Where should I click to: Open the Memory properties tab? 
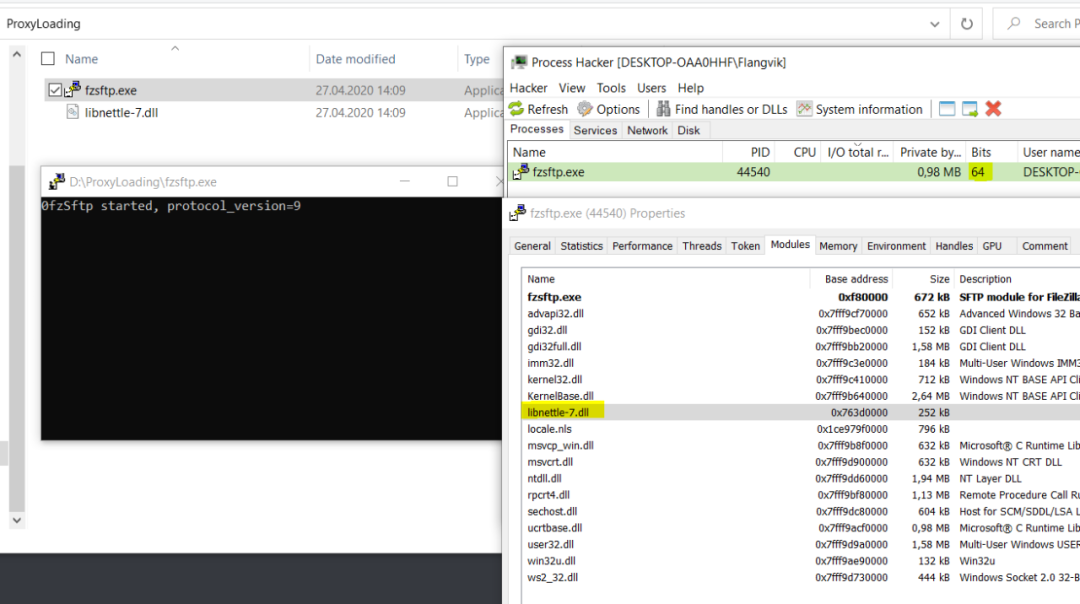pyautogui.click(x=838, y=246)
